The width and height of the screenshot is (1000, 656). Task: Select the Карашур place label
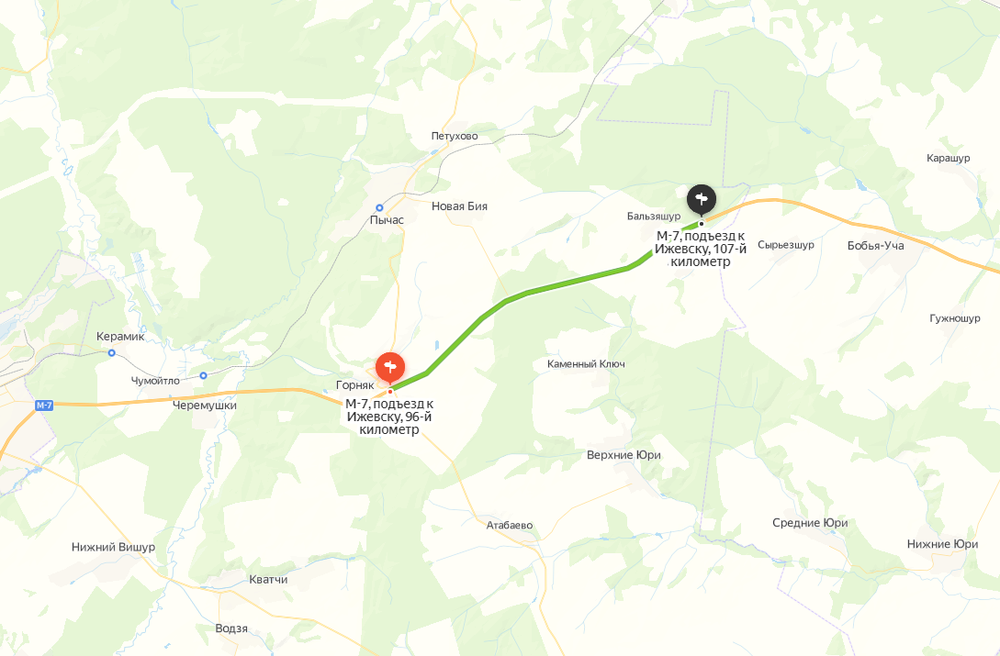[948, 158]
